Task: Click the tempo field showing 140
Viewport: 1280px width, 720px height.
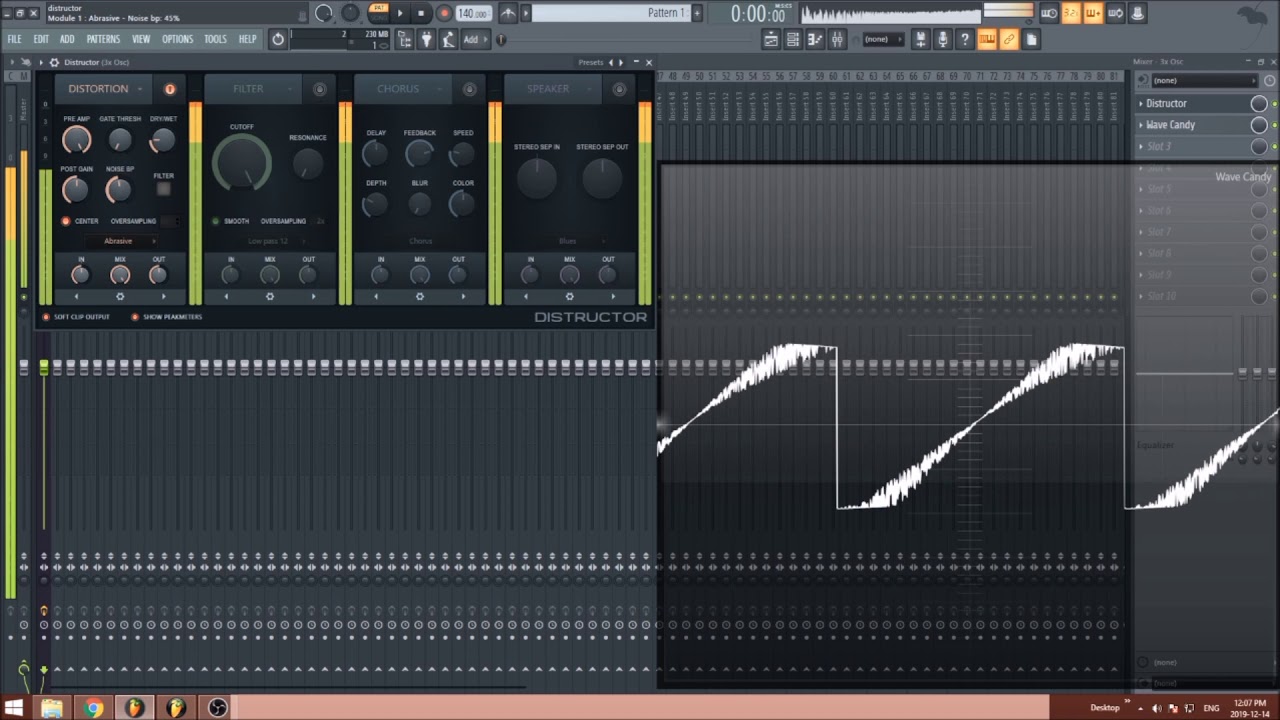Action: [x=472, y=13]
